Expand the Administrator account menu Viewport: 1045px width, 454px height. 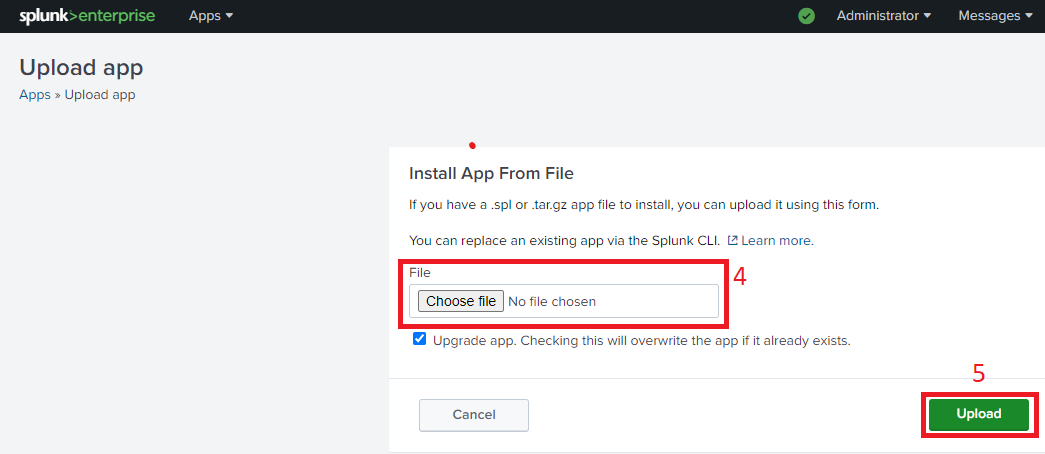coord(884,16)
